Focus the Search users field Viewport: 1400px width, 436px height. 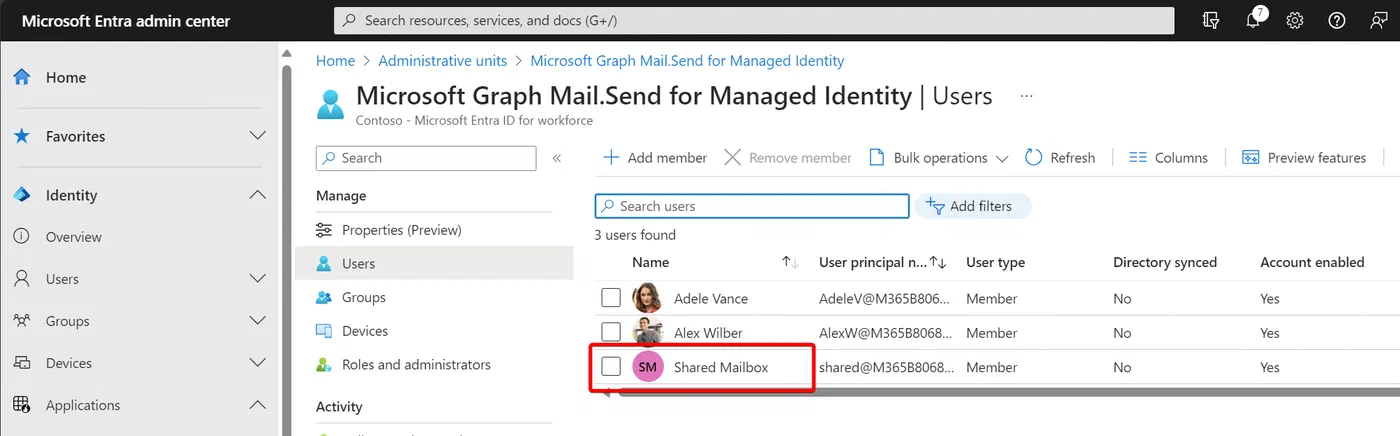point(752,206)
